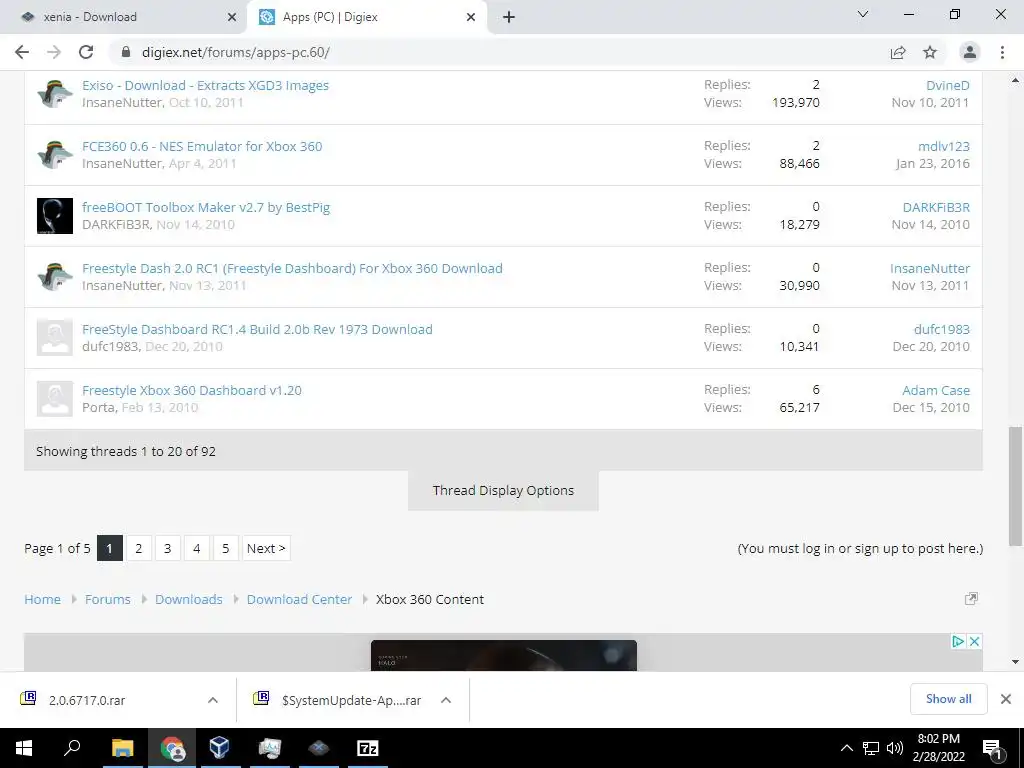Screen dimensions: 1024x768
Task: Expand Thread Display Options
Action: coord(503,490)
